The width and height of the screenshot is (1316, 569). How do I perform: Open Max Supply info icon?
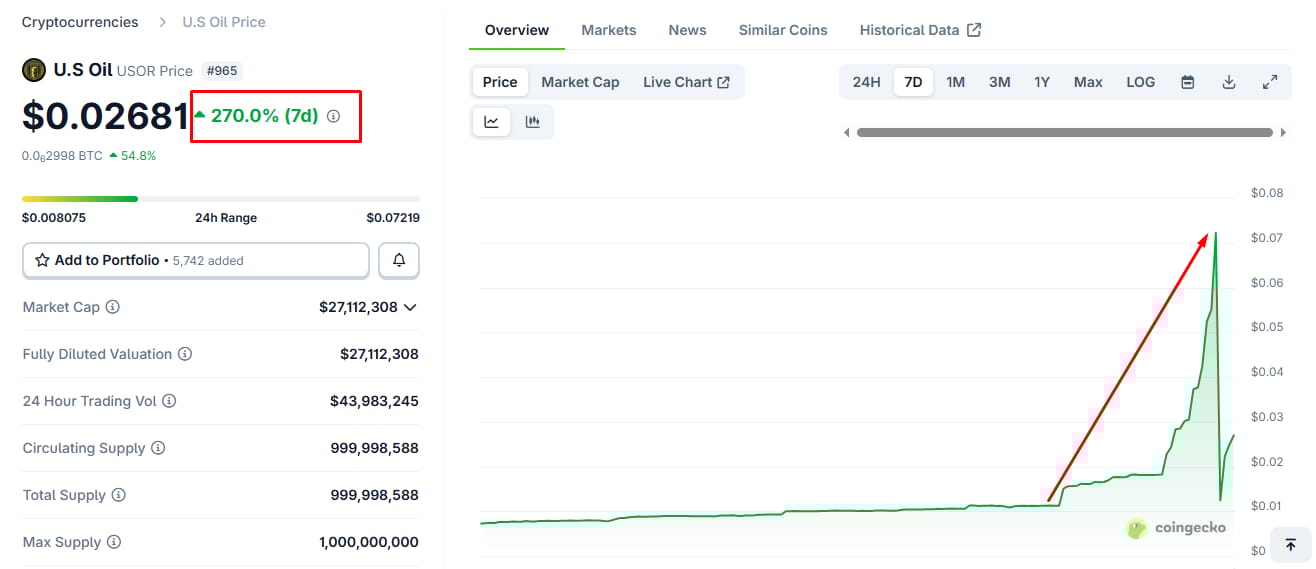click(114, 542)
